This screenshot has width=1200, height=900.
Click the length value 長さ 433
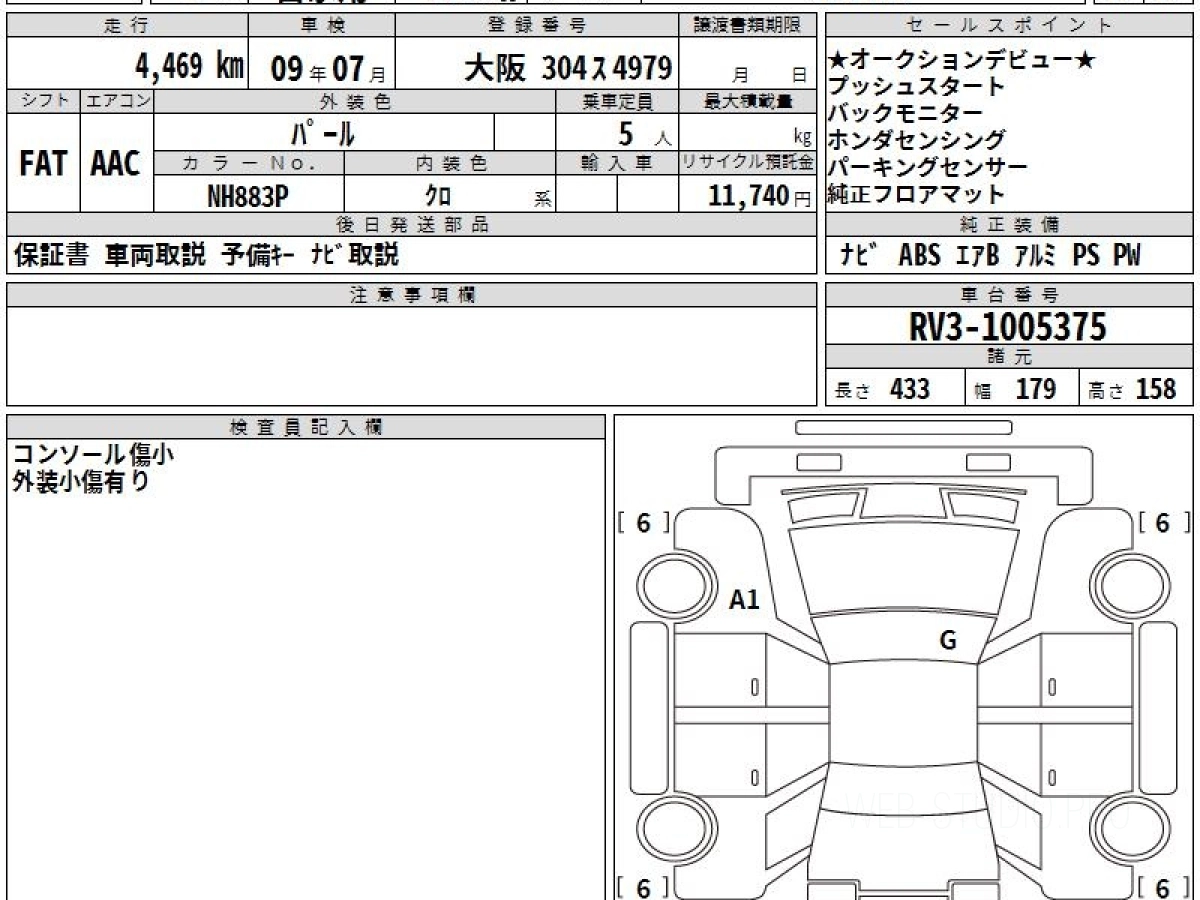(882, 389)
